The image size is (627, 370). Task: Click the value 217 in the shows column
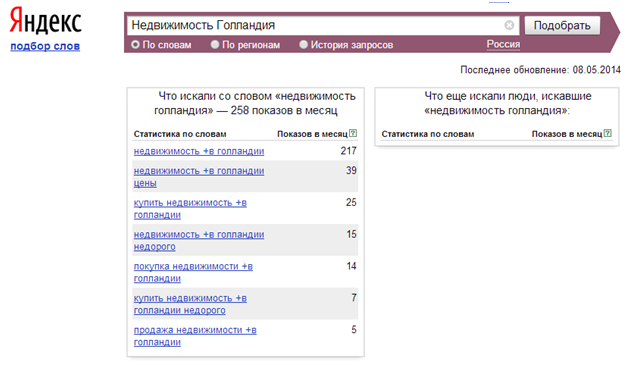click(348, 151)
